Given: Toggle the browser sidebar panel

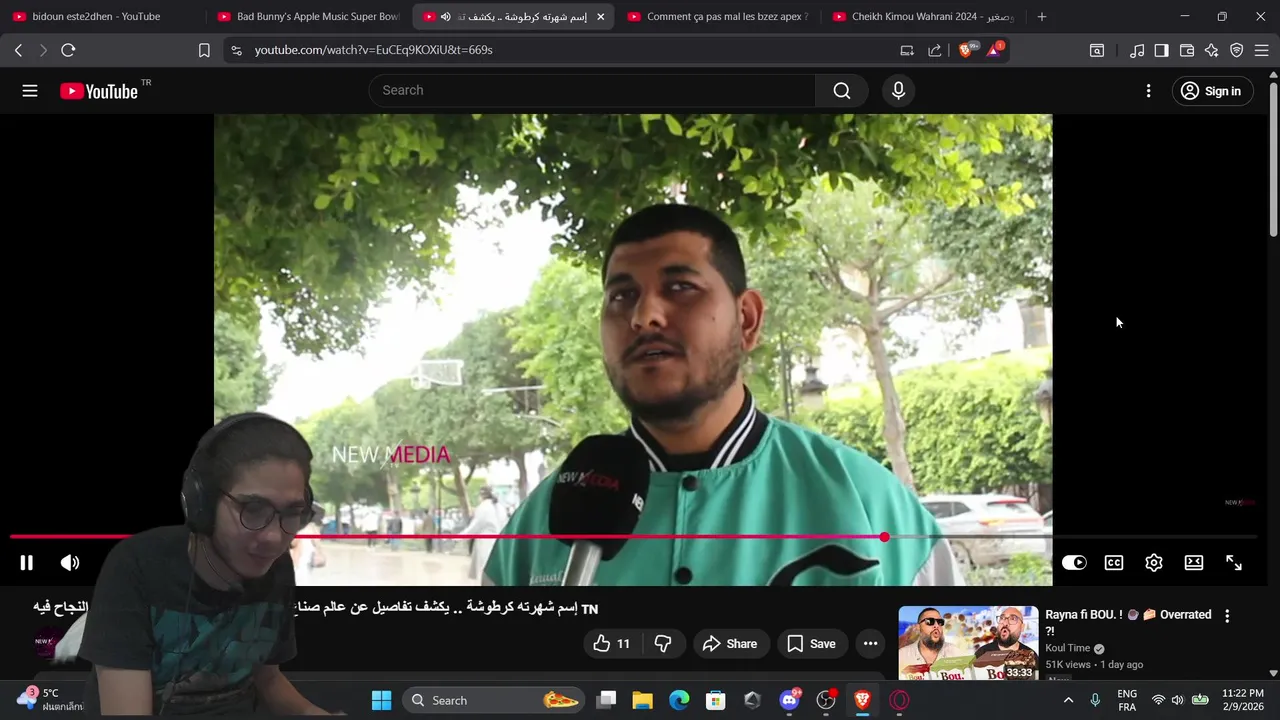Looking at the screenshot, I should 1162,50.
